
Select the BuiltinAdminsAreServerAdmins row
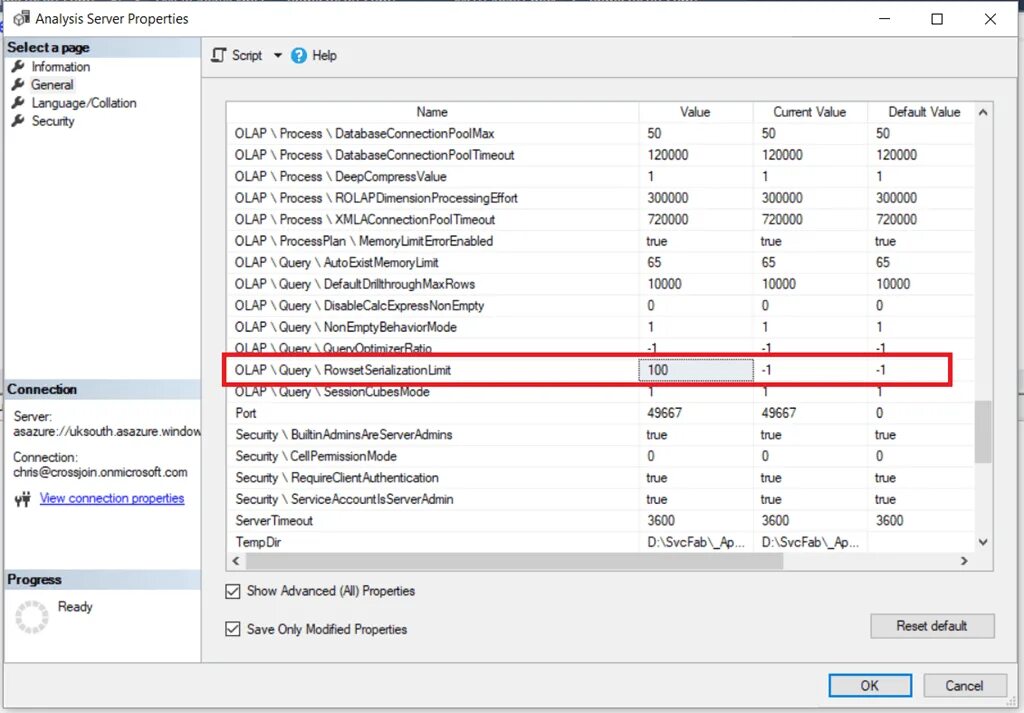pos(600,435)
